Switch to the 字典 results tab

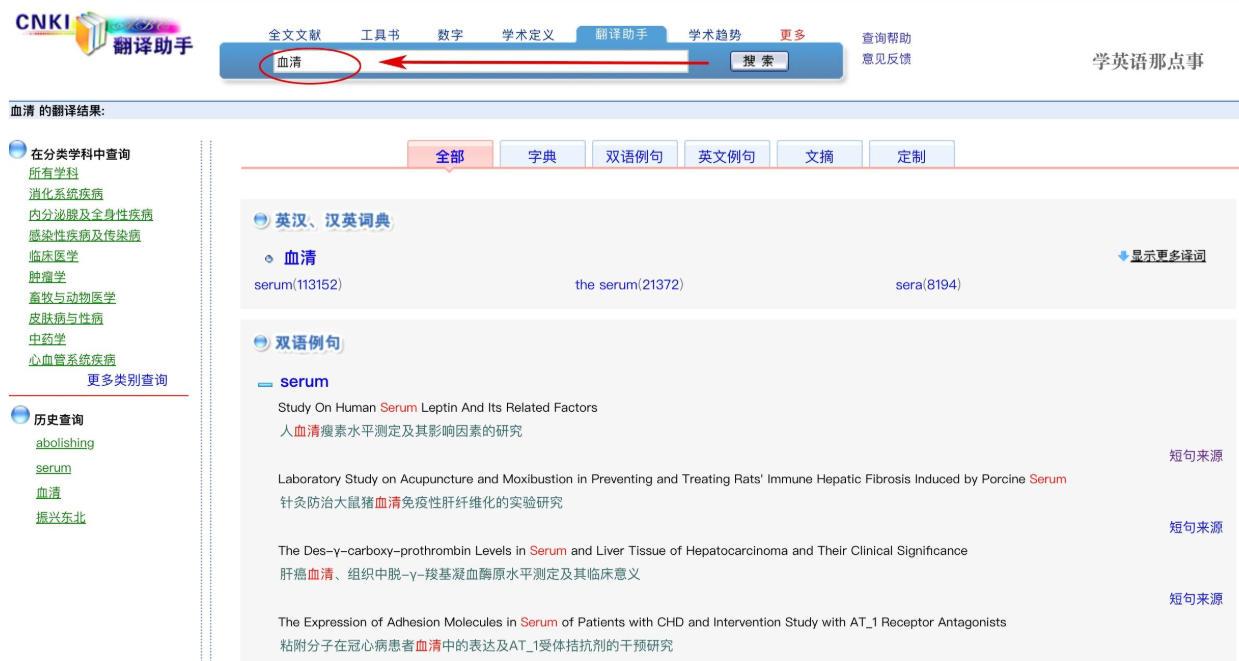click(542, 156)
